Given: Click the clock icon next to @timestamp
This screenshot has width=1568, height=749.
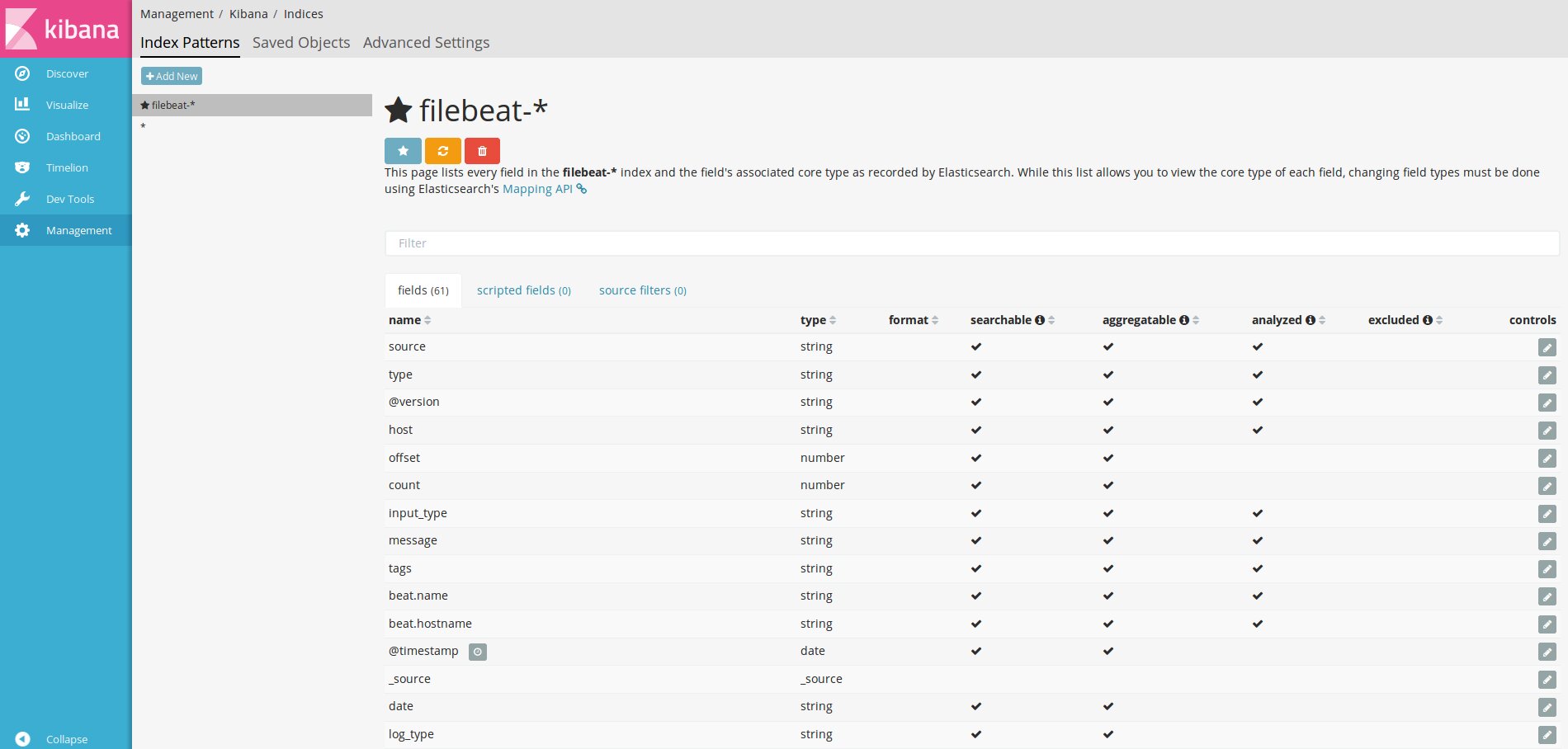Looking at the screenshot, I should click(478, 652).
